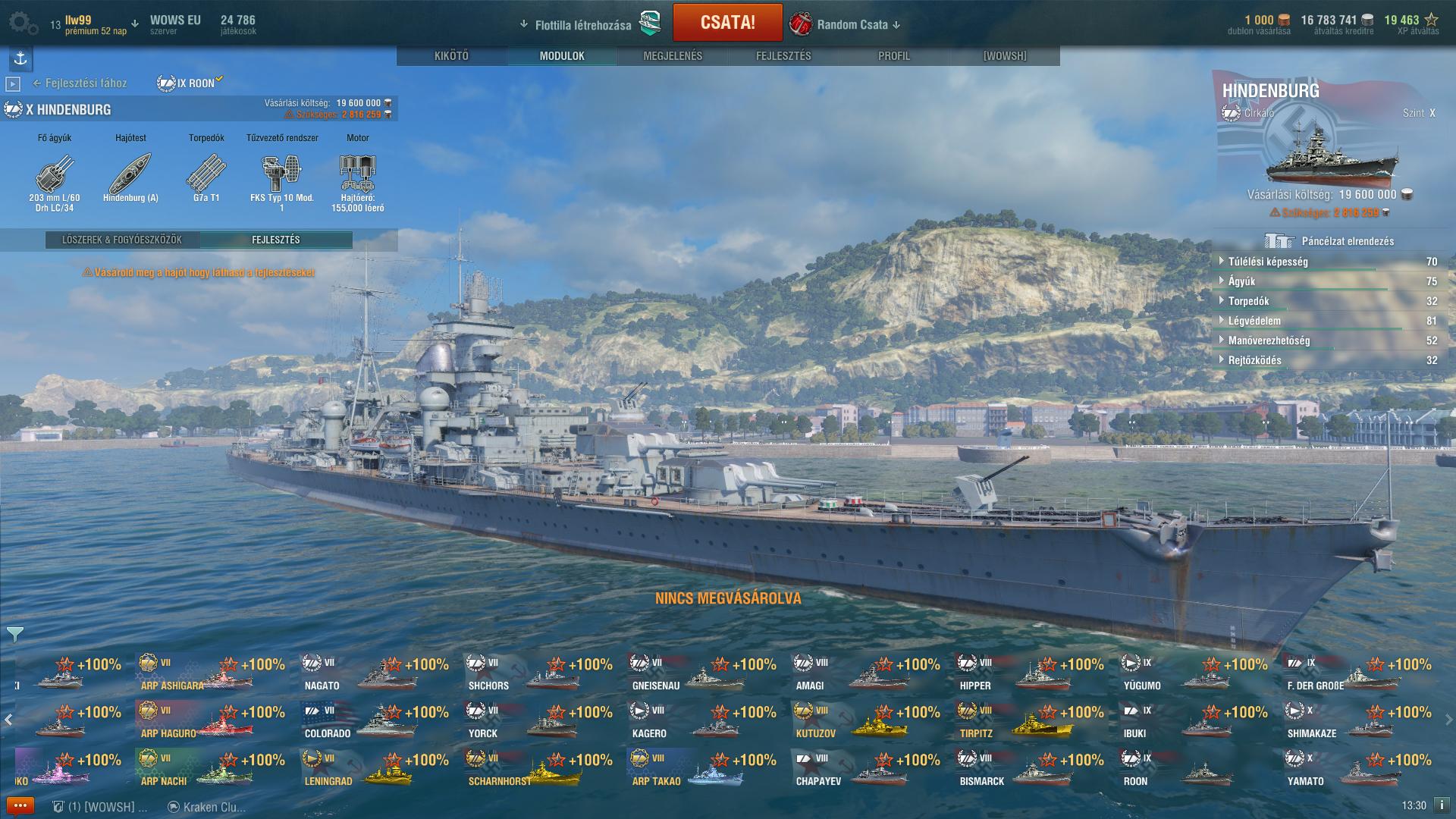The height and width of the screenshot is (819, 1456).
Task: Open the settings gear menu
Action: (x=23, y=24)
